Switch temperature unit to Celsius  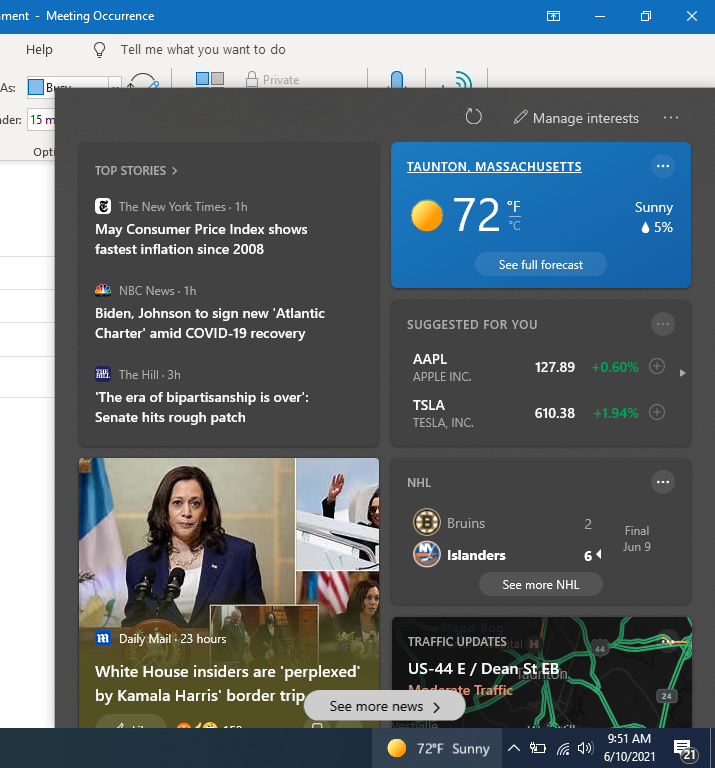[514, 225]
